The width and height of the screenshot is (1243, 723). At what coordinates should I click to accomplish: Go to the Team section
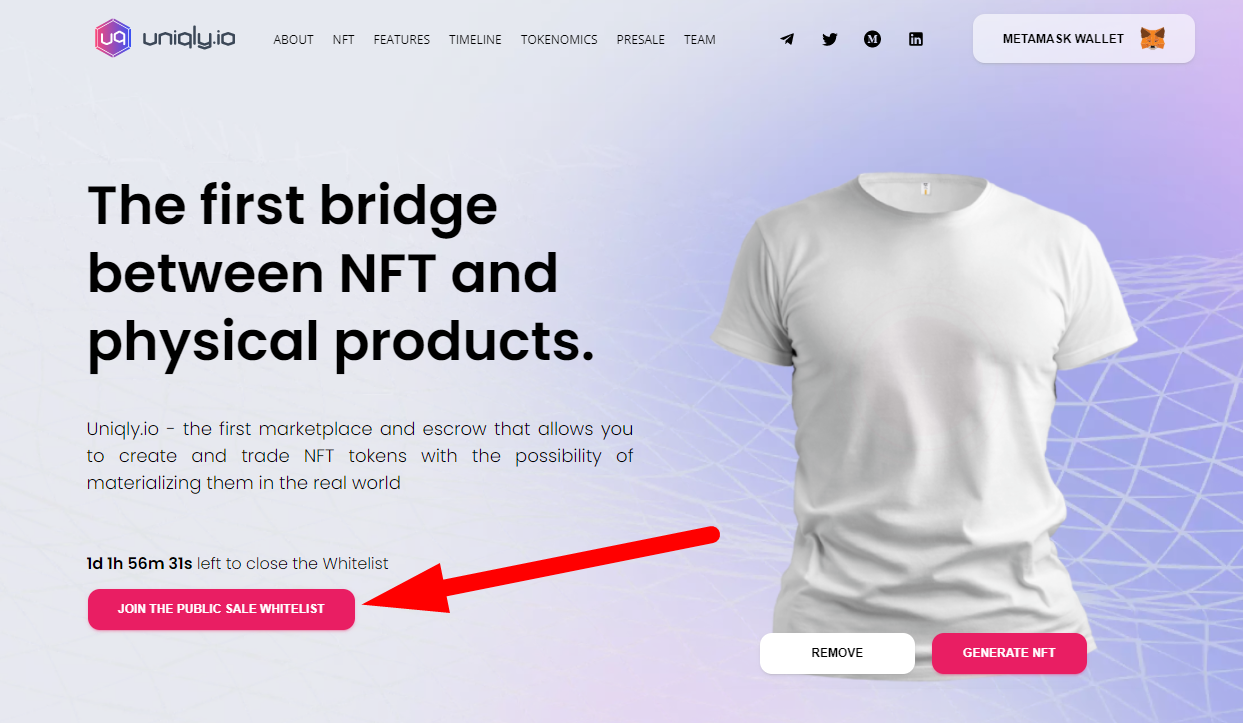700,40
